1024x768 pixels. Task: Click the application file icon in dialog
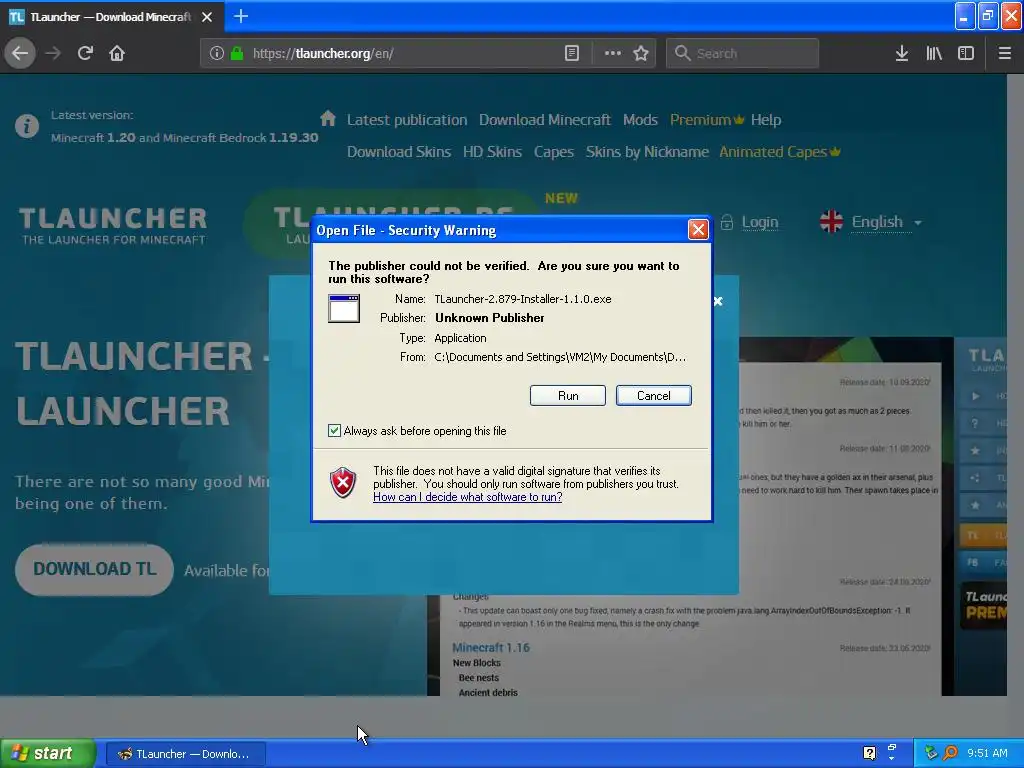[x=344, y=308]
